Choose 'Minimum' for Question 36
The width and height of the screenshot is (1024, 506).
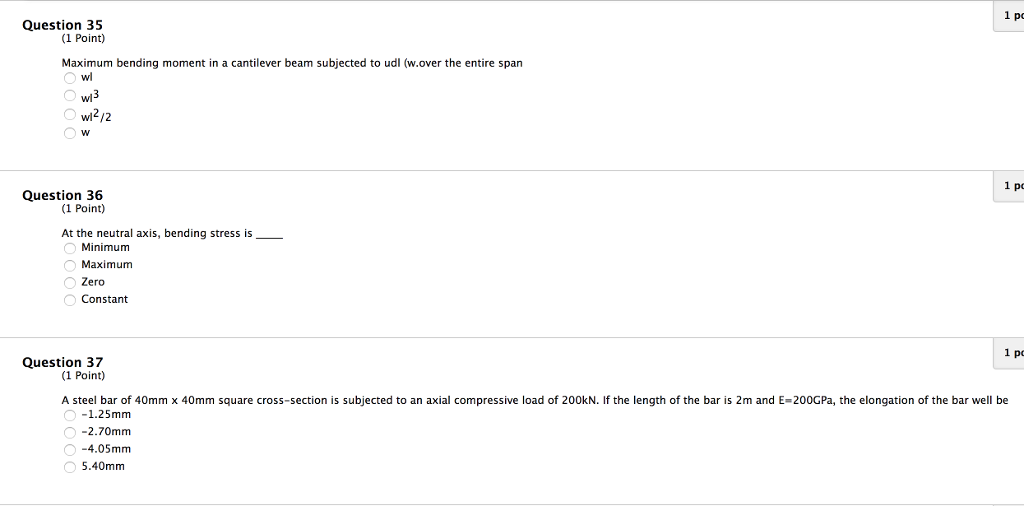click(x=70, y=248)
